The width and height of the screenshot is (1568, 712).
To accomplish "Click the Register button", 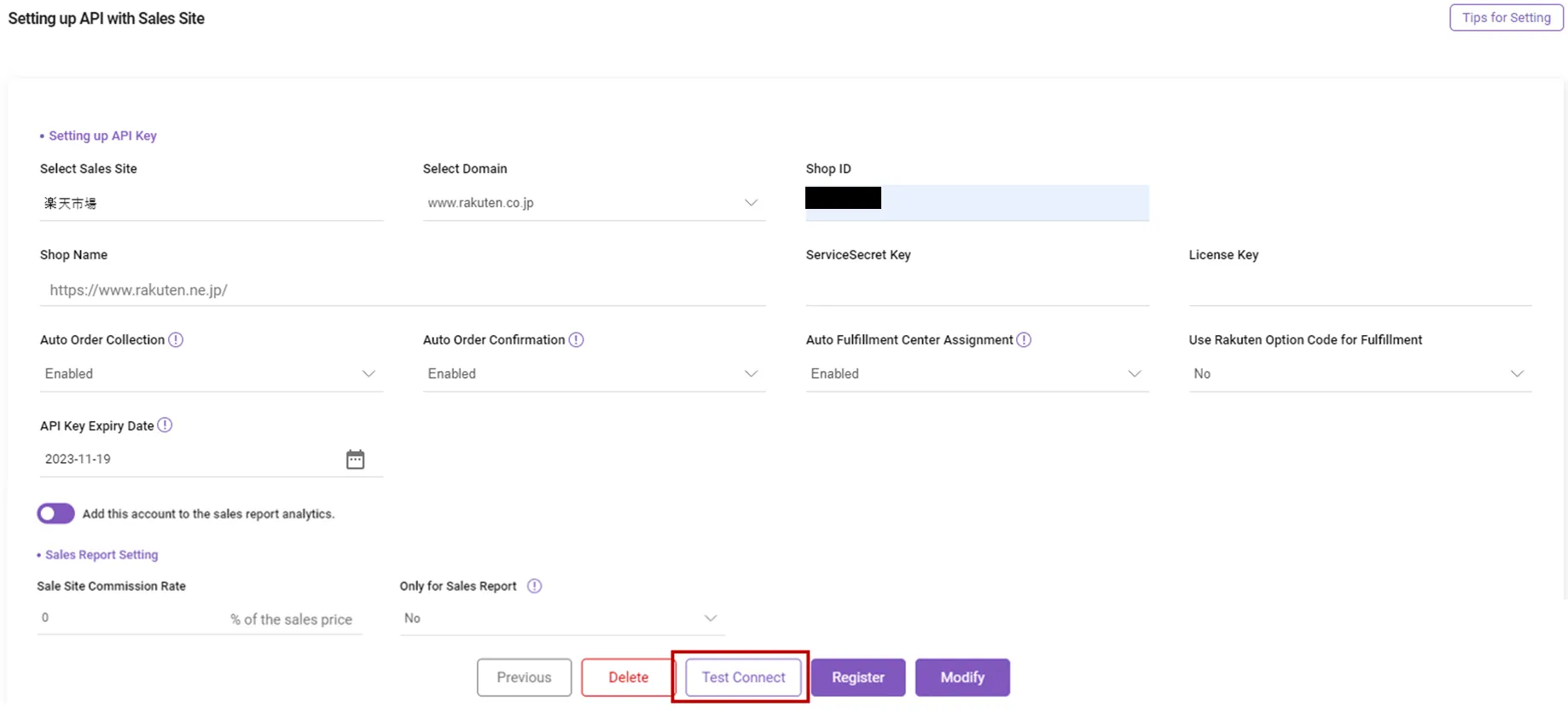I will pyautogui.click(x=857, y=677).
